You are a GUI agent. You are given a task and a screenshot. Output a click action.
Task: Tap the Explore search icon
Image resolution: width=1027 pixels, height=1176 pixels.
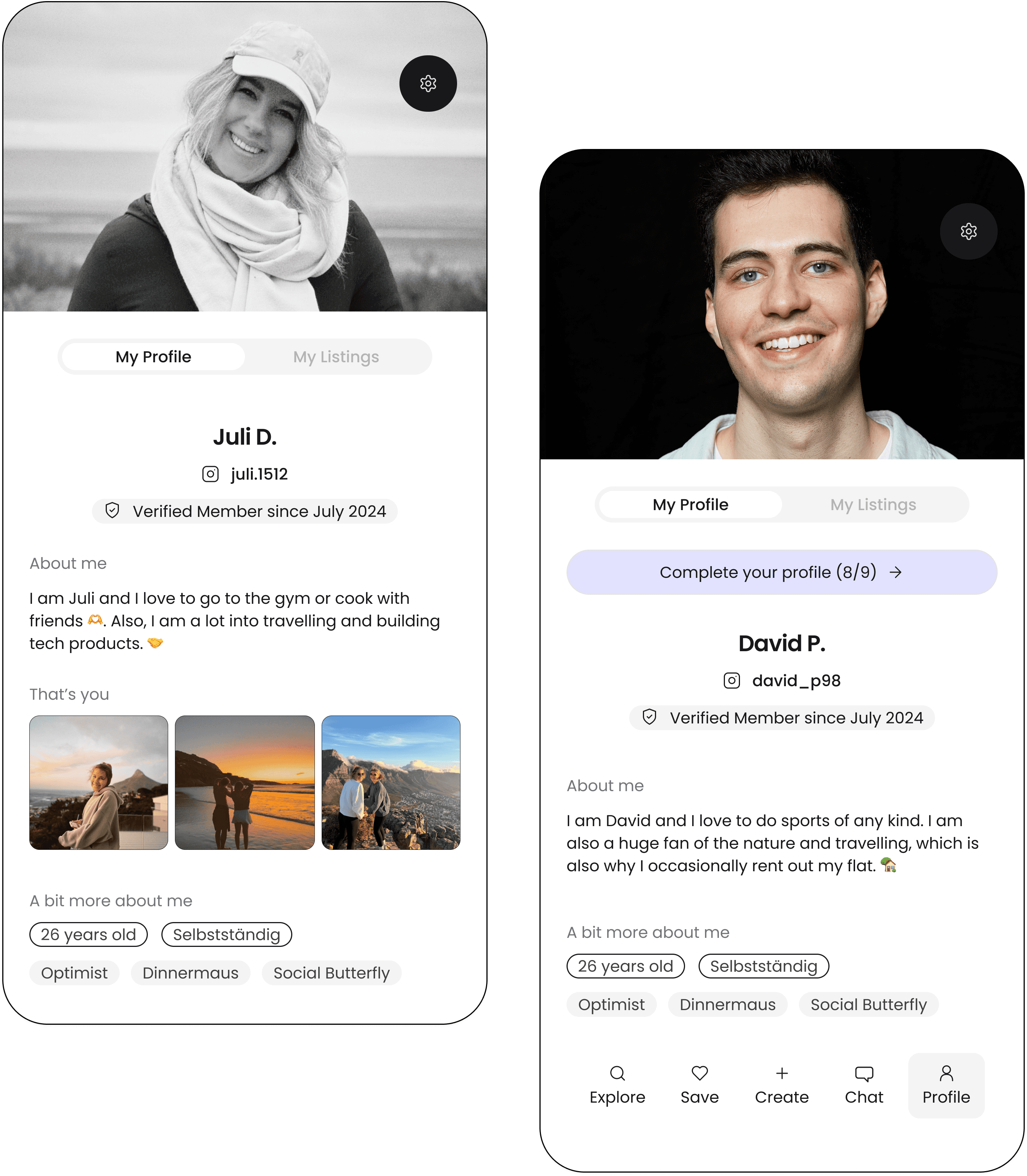click(x=617, y=1073)
